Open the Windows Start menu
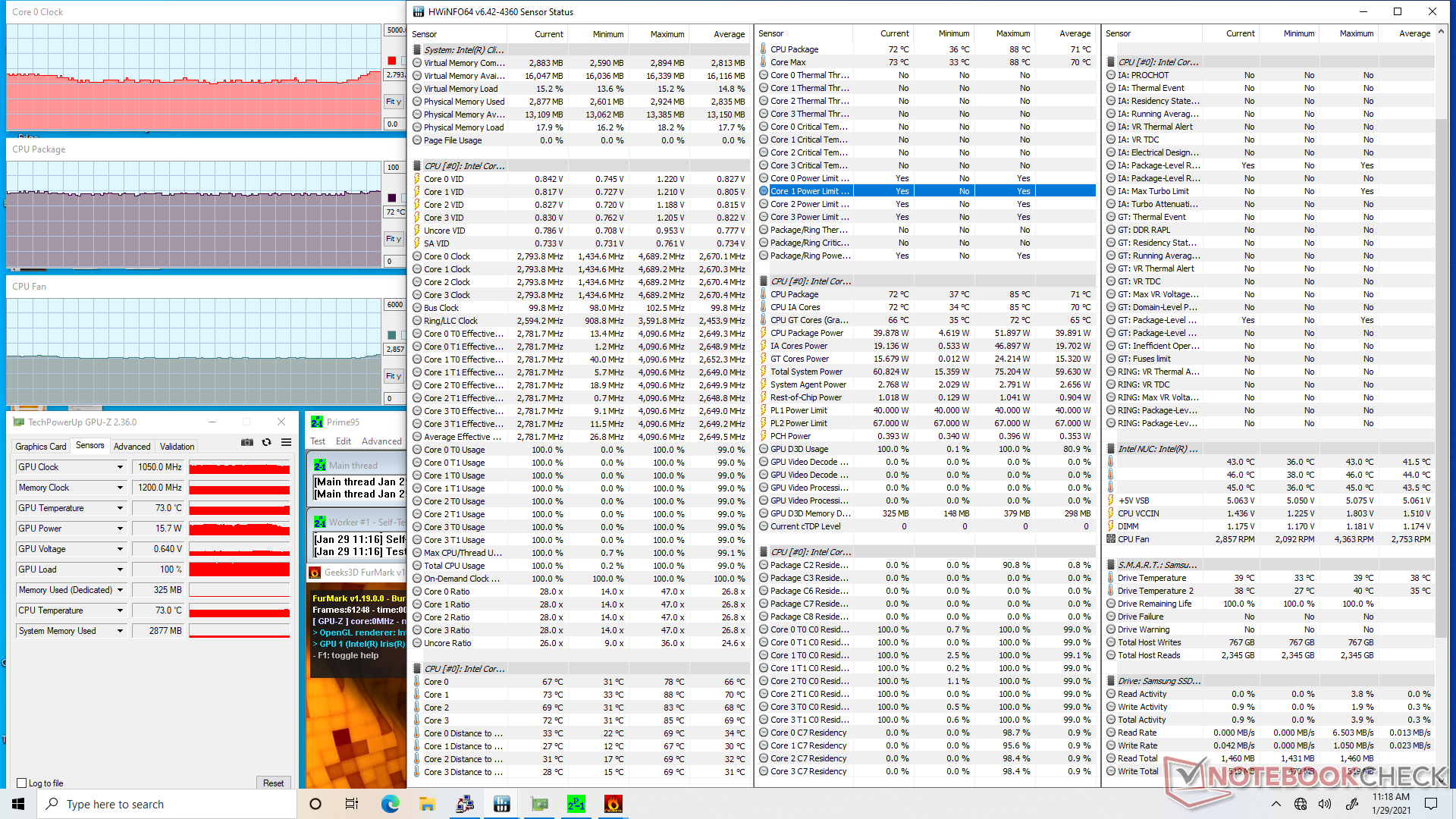The width and height of the screenshot is (1456, 819). pyautogui.click(x=18, y=804)
